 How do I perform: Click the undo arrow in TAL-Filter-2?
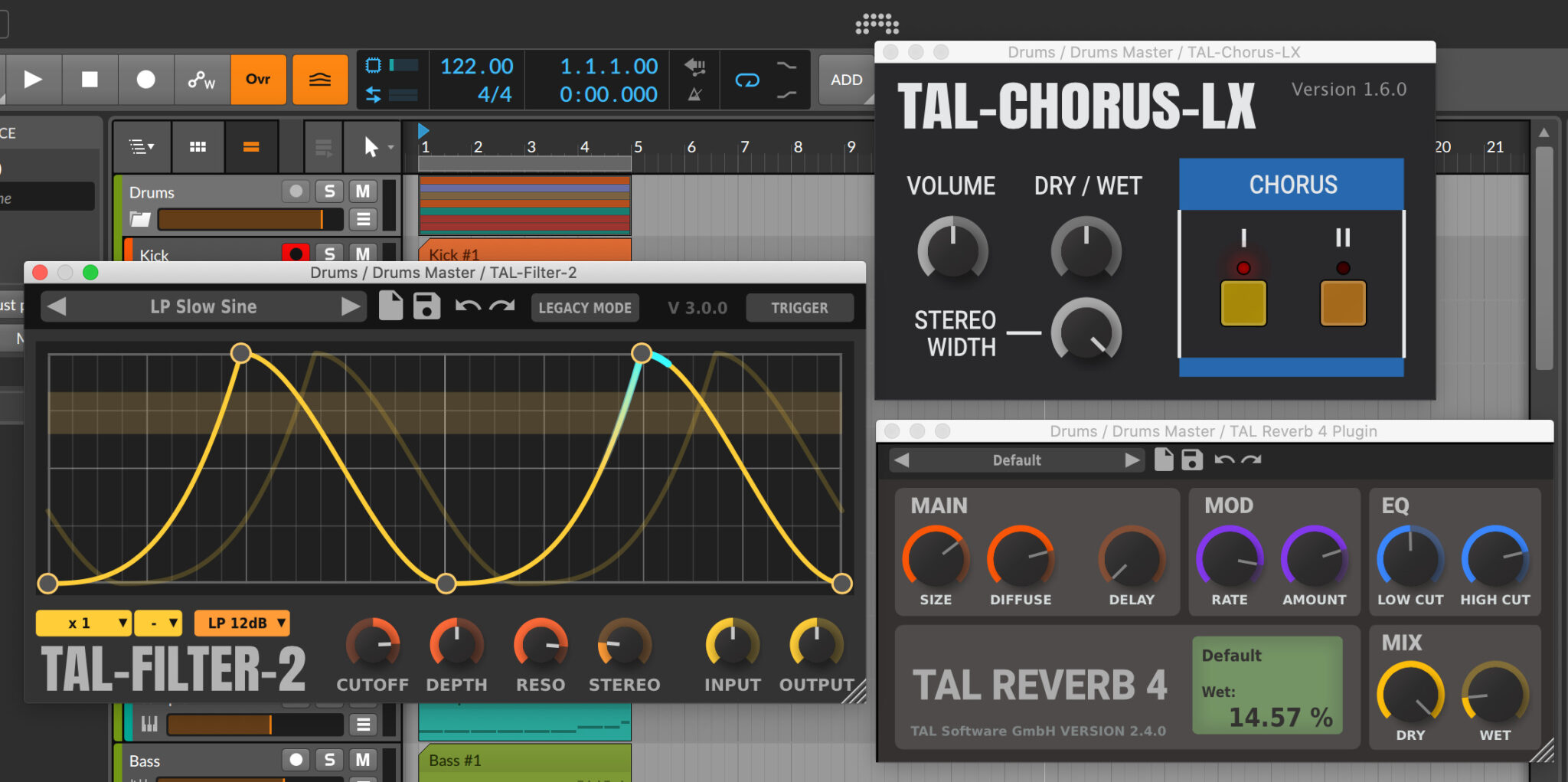[469, 306]
